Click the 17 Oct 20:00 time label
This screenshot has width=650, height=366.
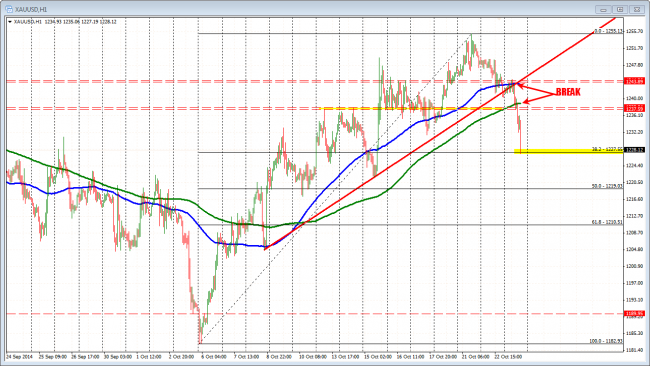(x=443, y=356)
